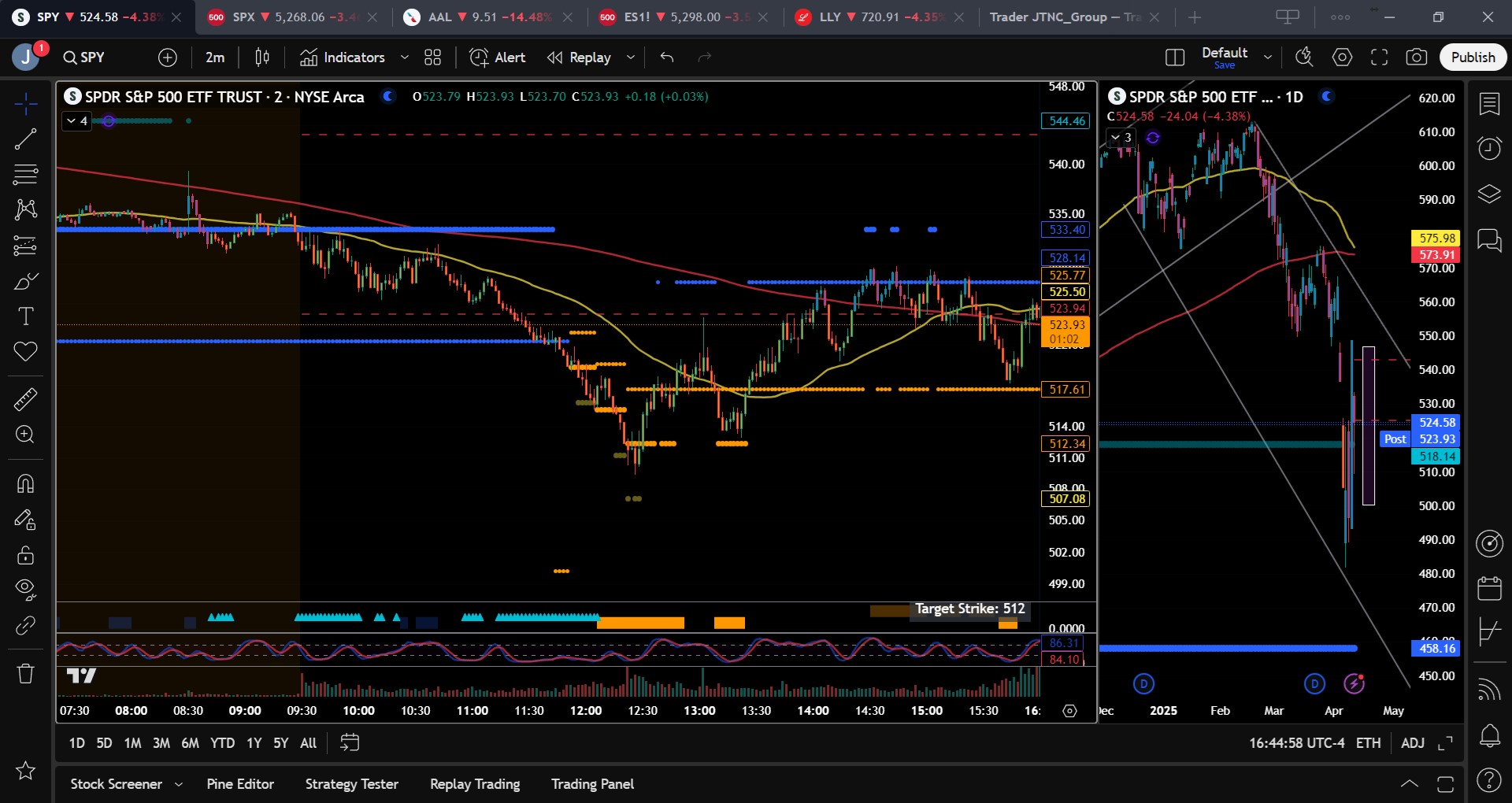This screenshot has height=803, width=1512.
Task: Open the Measure ruler tool
Action: [x=25, y=399]
